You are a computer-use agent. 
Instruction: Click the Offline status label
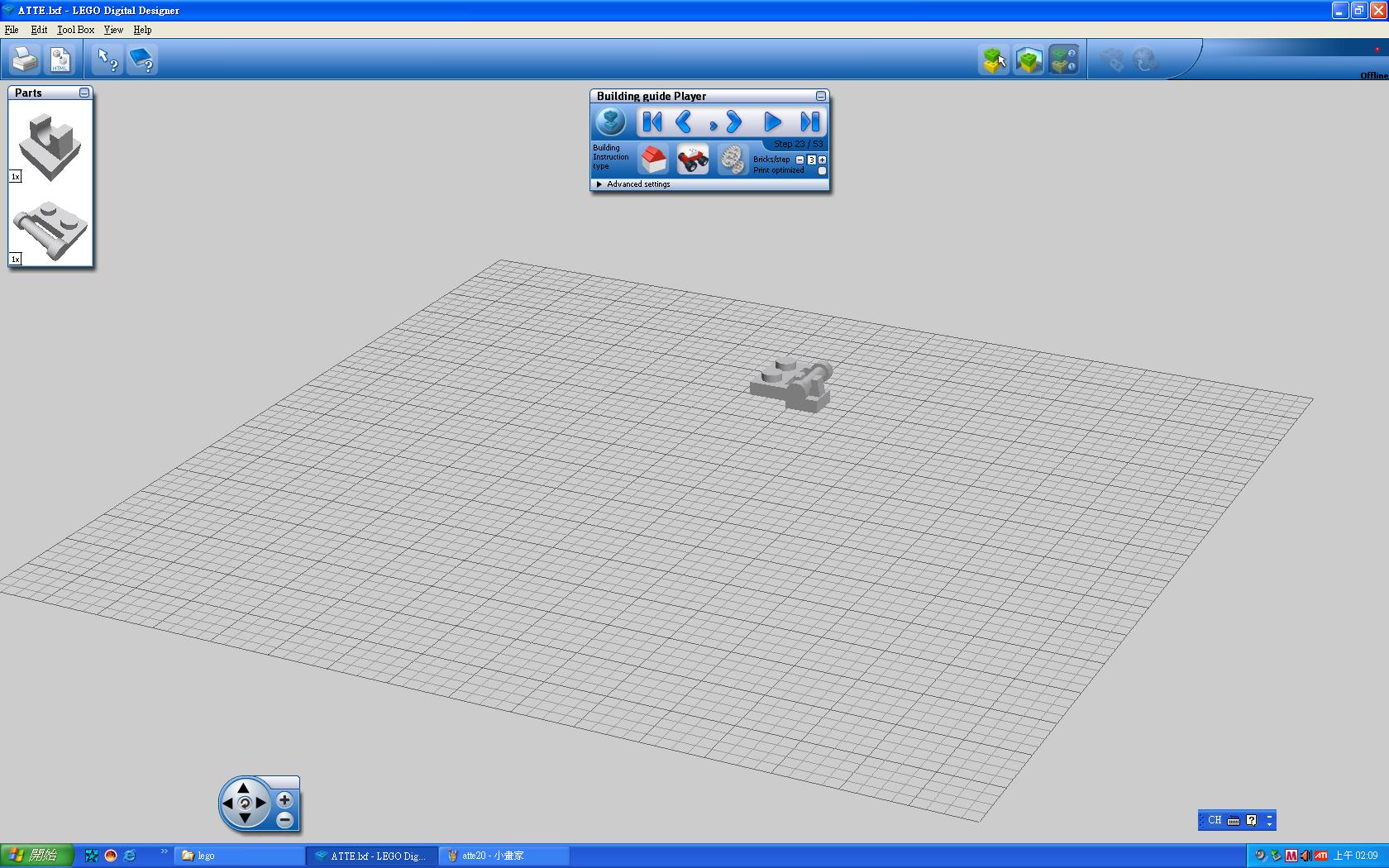1373,75
